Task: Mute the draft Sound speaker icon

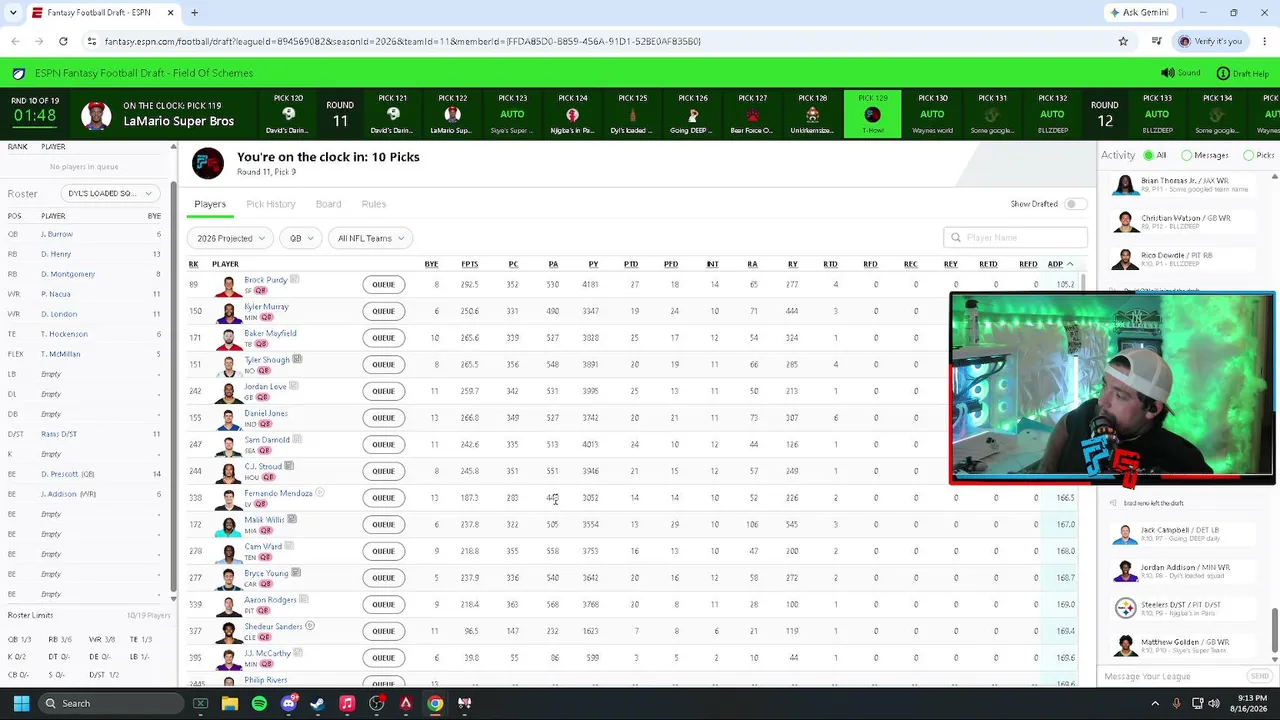Action: tap(1167, 73)
